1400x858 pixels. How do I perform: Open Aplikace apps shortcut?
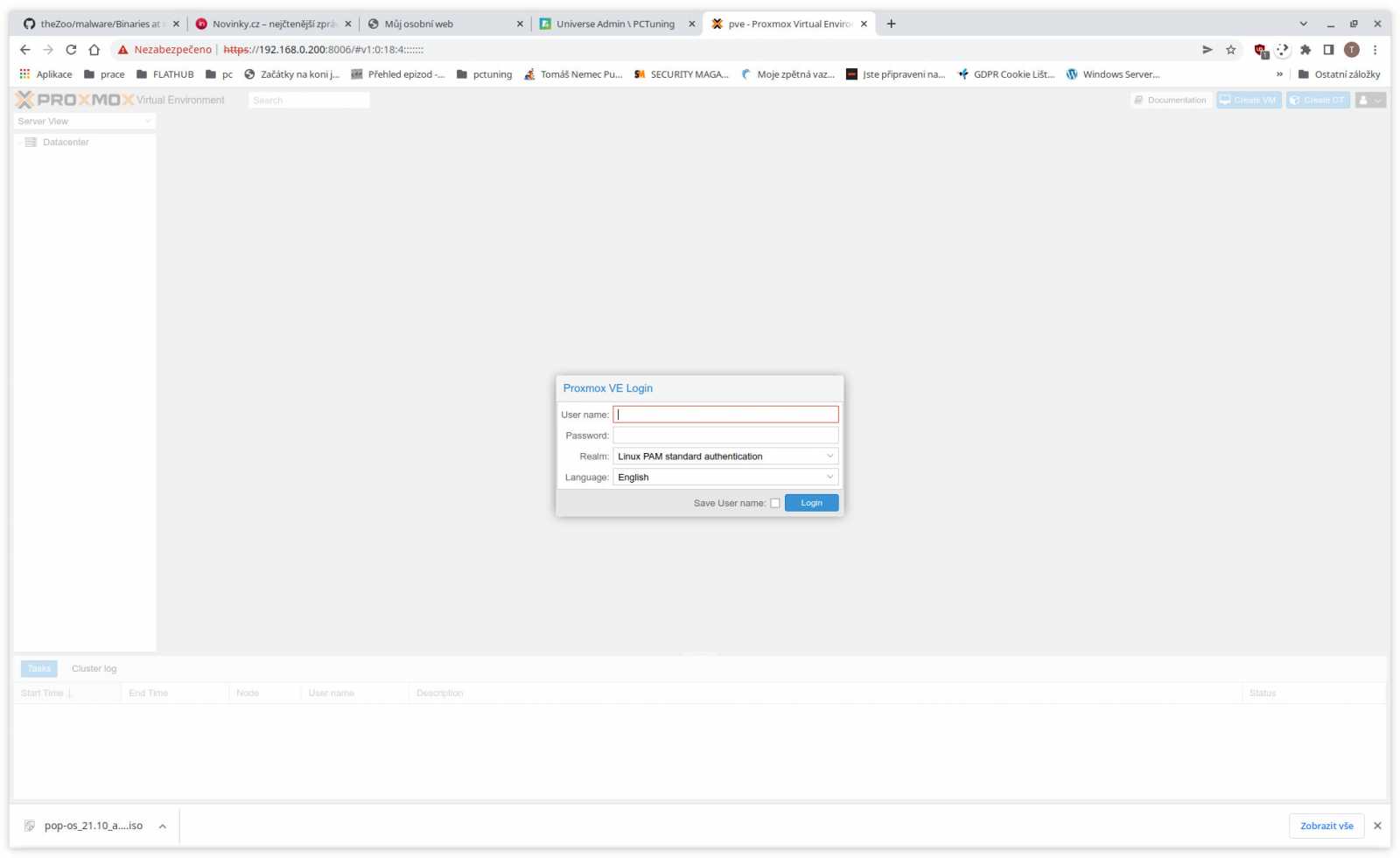(45, 74)
